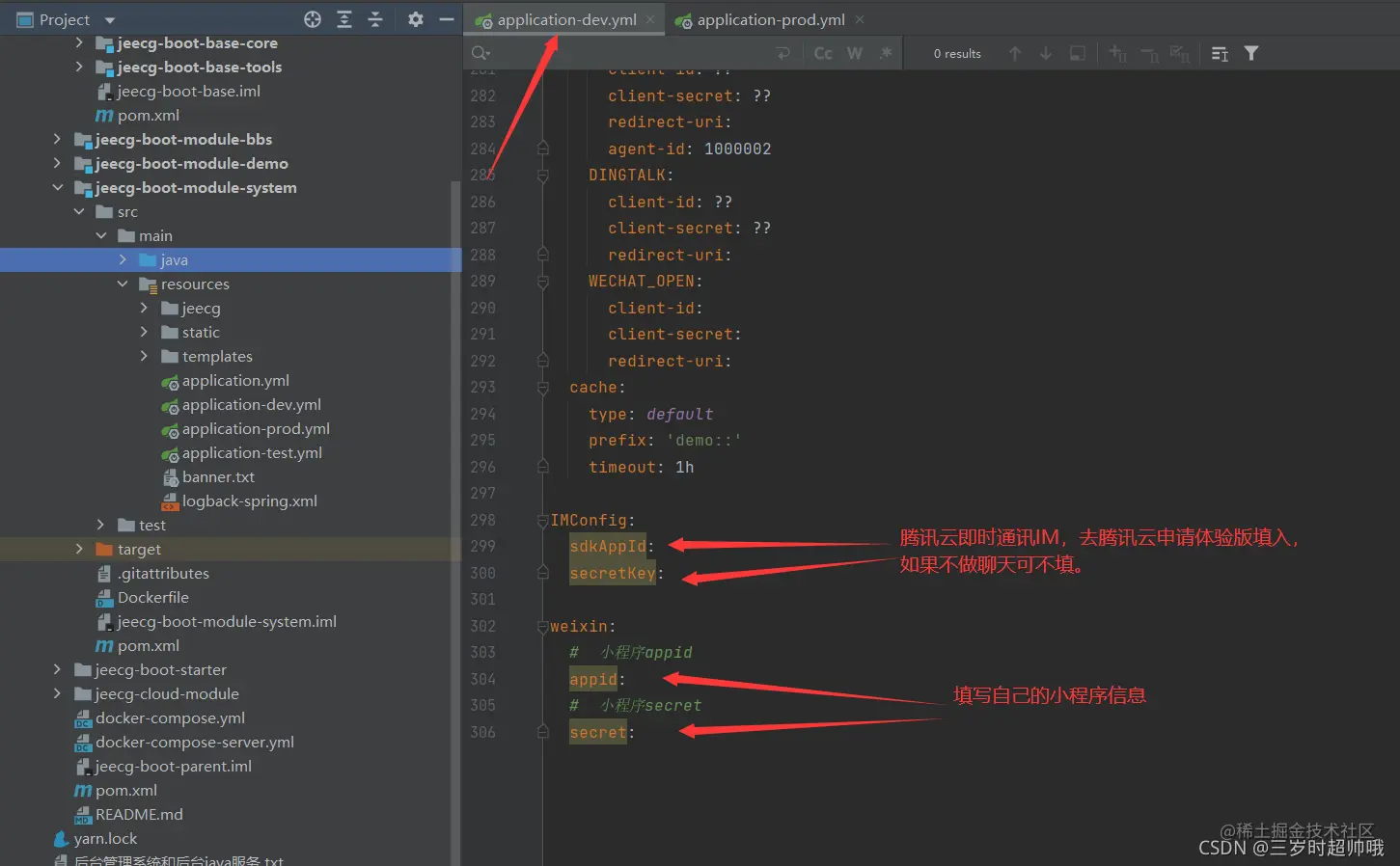Select all occurrences icon in find bar

(x=1180, y=54)
